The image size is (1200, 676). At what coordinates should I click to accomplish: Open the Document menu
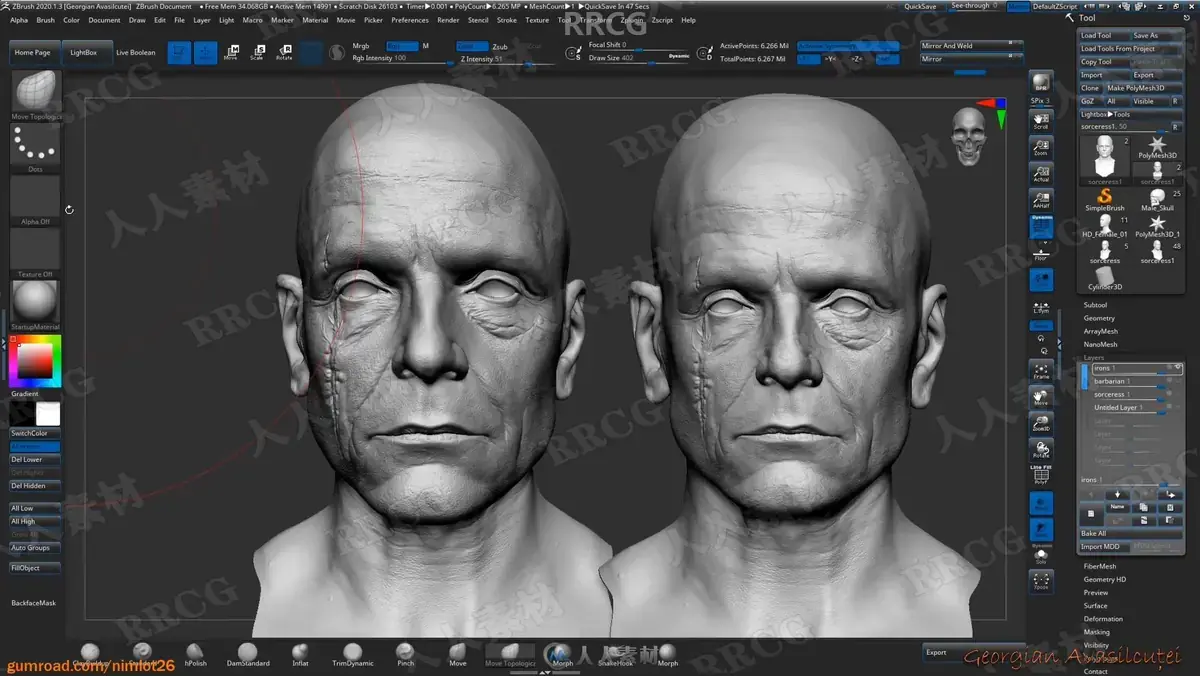tap(104, 20)
